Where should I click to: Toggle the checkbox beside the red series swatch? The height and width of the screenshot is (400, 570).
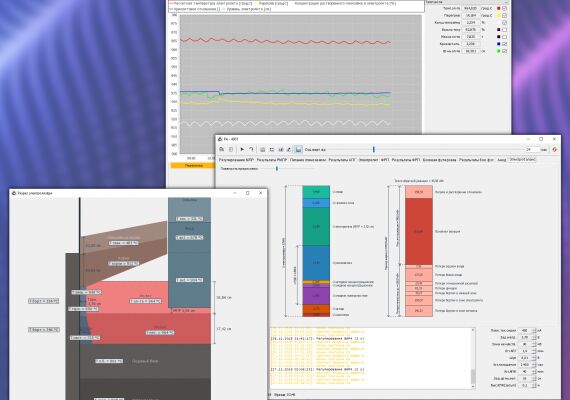click(504, 8)
